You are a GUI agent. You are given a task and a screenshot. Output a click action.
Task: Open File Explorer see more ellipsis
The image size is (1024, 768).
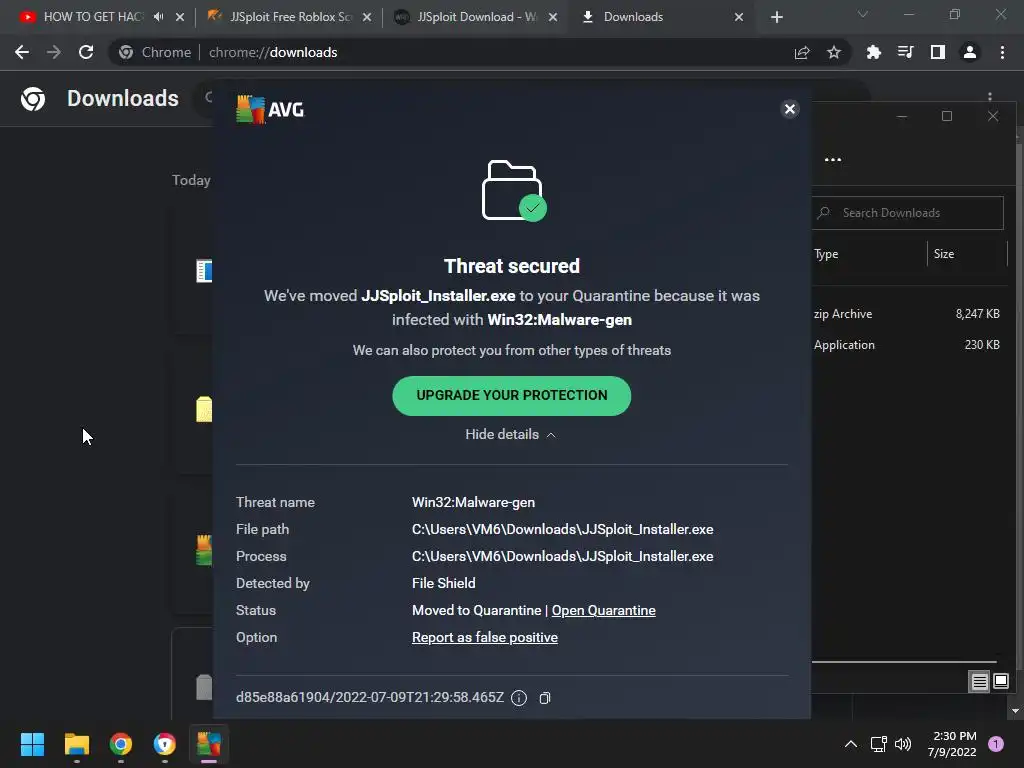[x=833, y=159]
